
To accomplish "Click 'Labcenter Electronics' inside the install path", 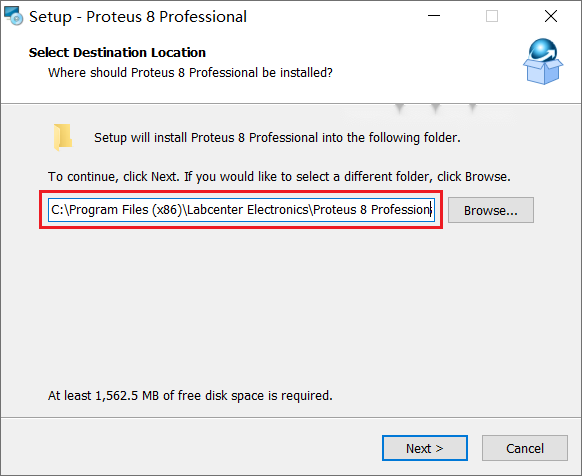I will 248,210.
